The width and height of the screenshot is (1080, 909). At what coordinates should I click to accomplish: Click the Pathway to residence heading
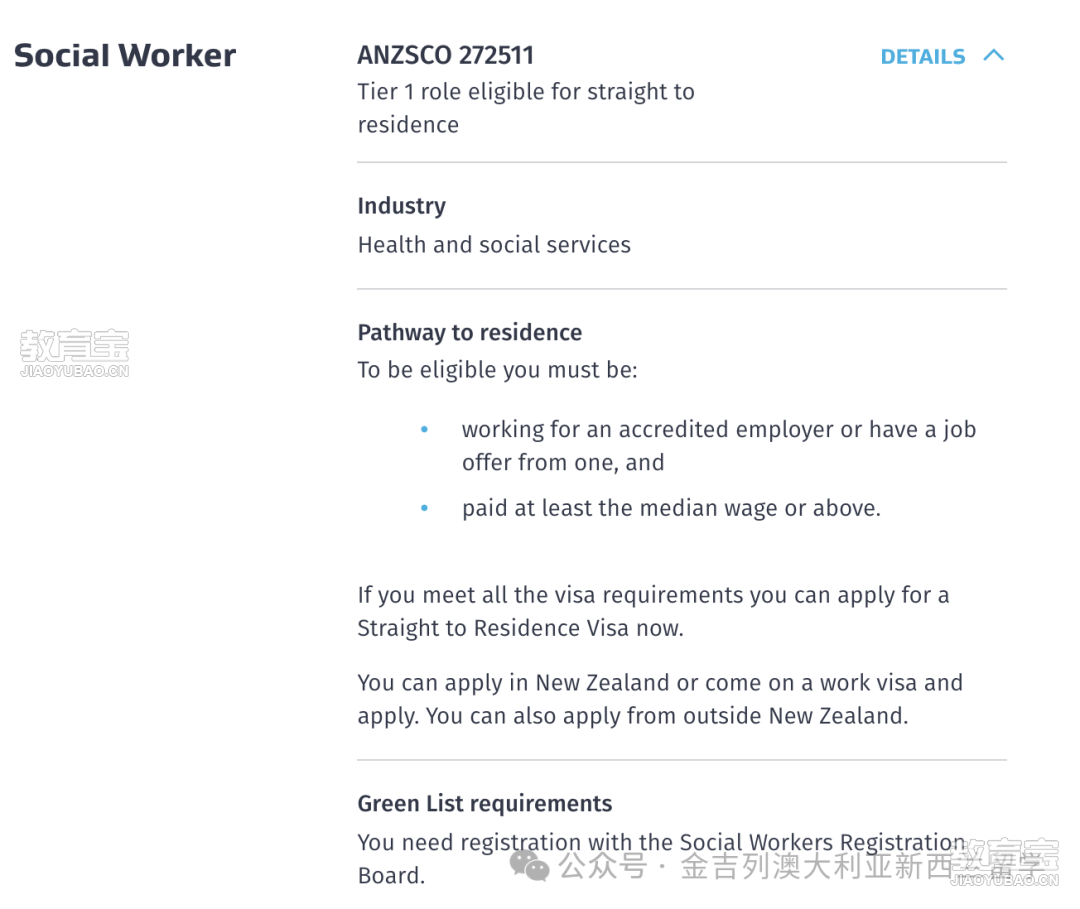click(470, 333)
